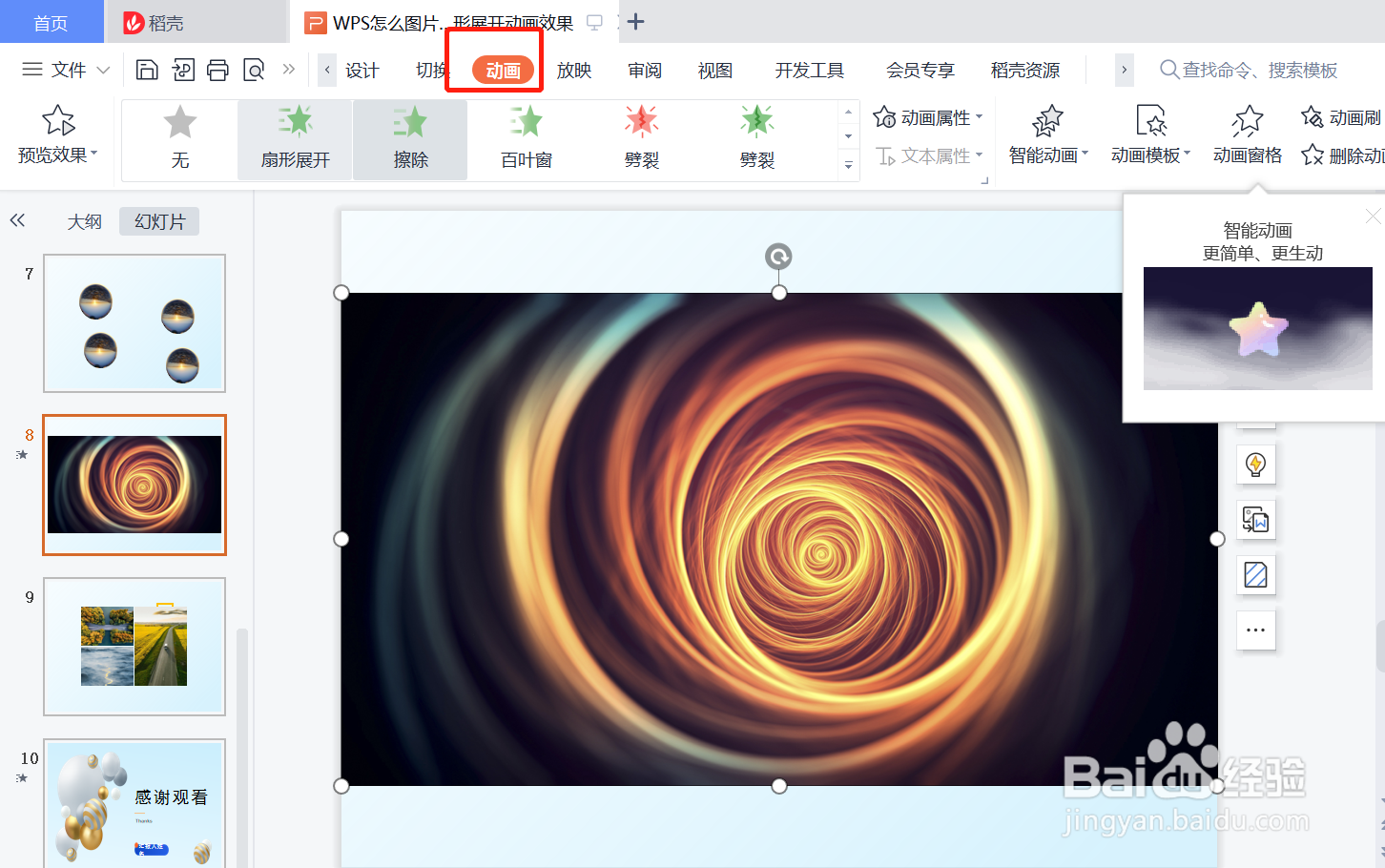Image resolution: width=1385 pixels, height=868 pixels.
Task: Select slide 7 thumbnail
Action: [x=134, y=323]
